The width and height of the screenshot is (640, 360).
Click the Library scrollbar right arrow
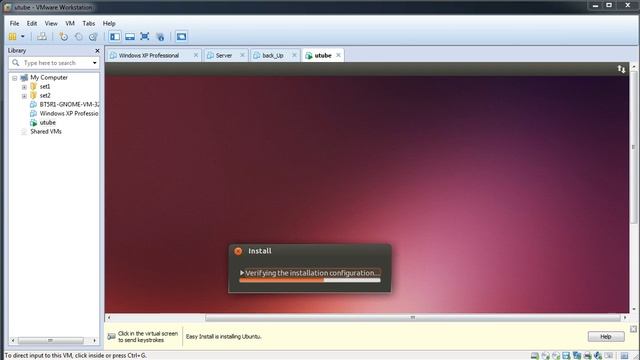tap(94, 340)
